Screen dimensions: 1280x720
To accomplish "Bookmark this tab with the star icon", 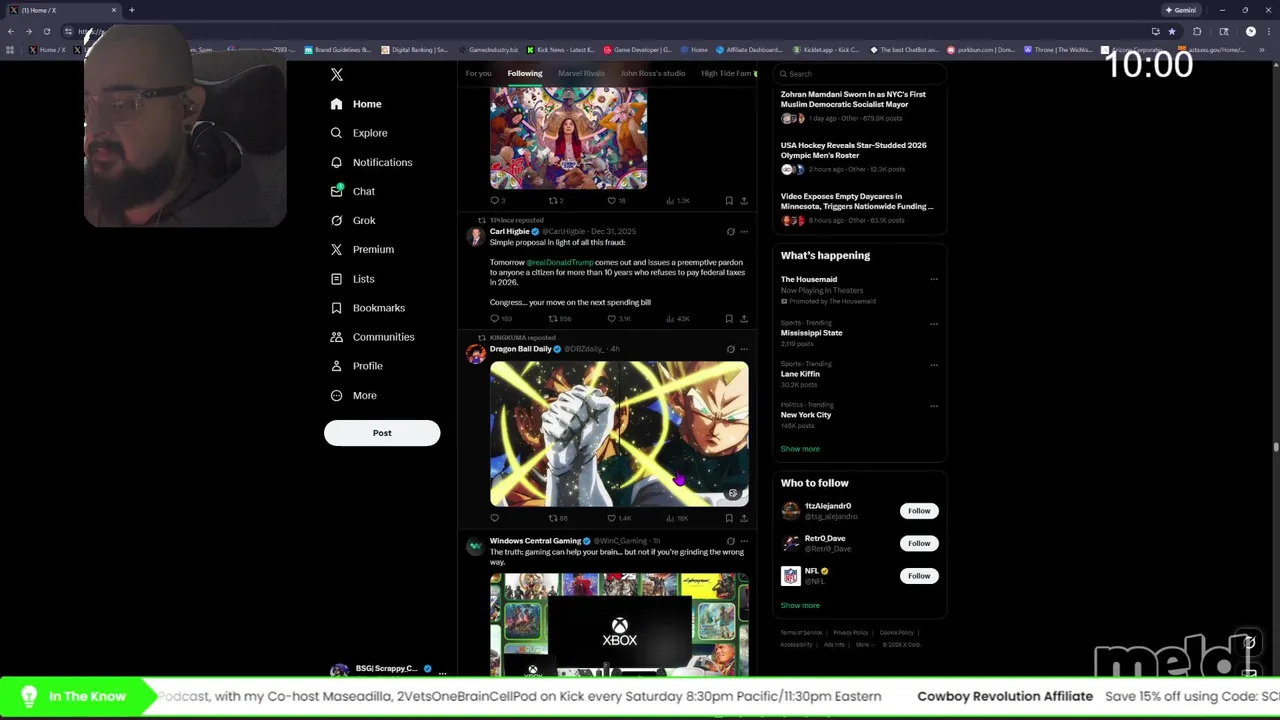I will click(x=1172, y=31).
